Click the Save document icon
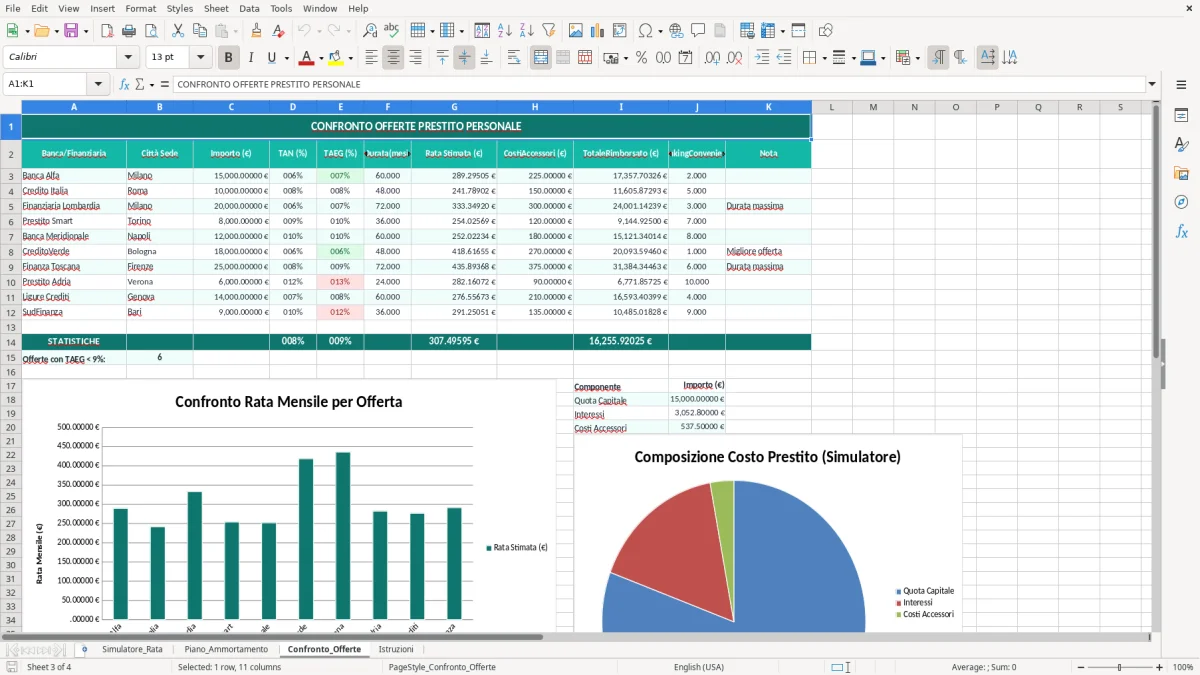This screenshot has height=675, width=1200. tap(70, 31)
